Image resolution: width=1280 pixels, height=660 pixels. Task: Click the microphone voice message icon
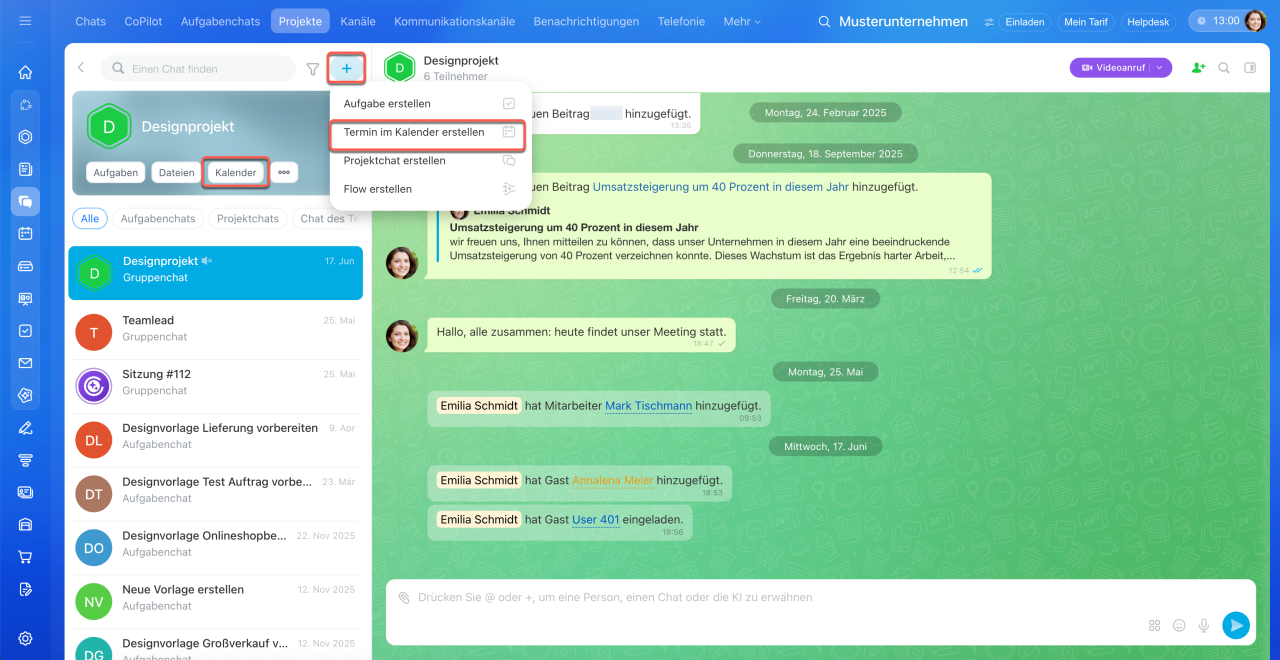point(1204,625)
